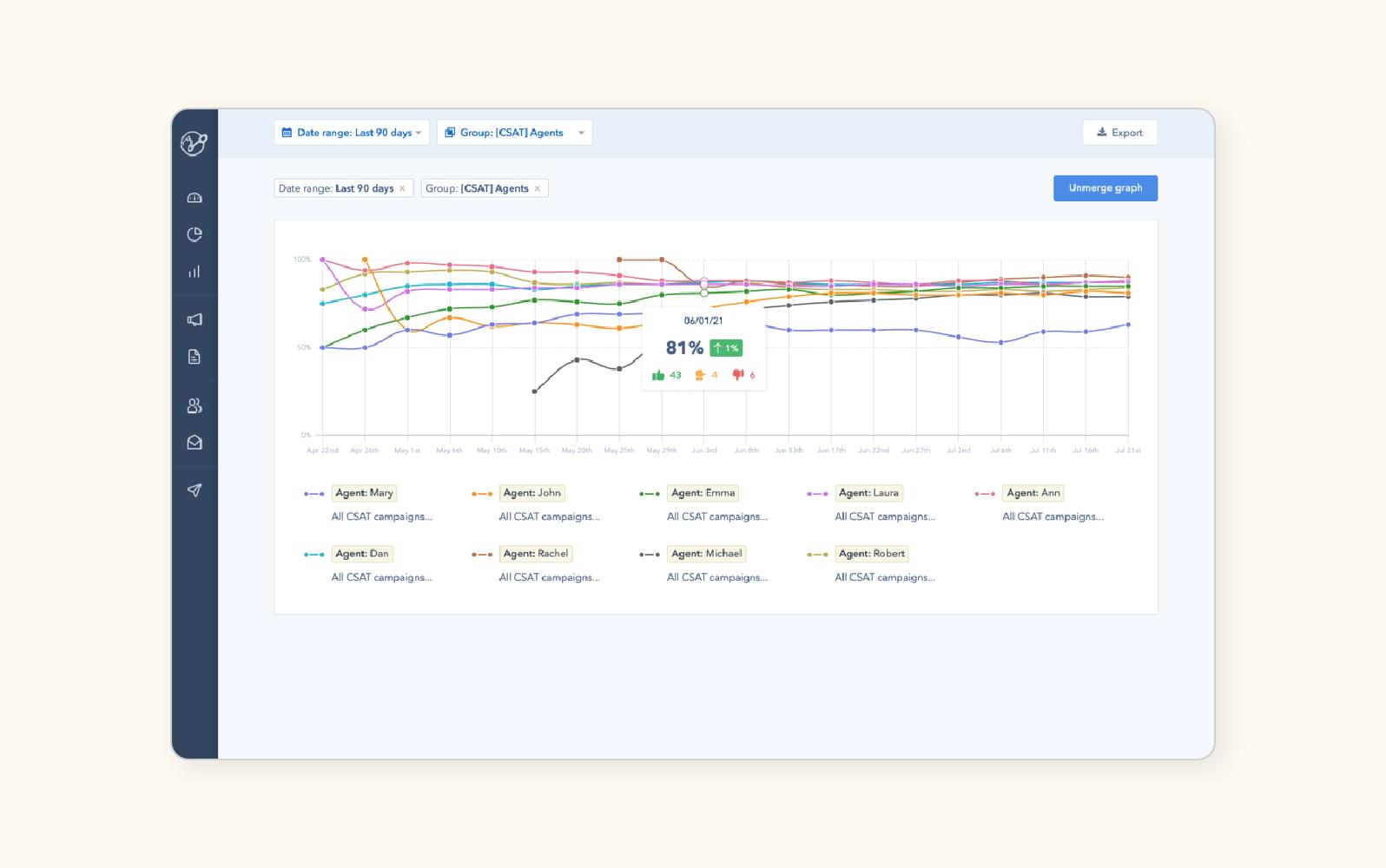Image resolution: width=1386 pixels, height=868 pixels.
Task: Toggle the Agent: Michael legend series
Action: (706, 554)
